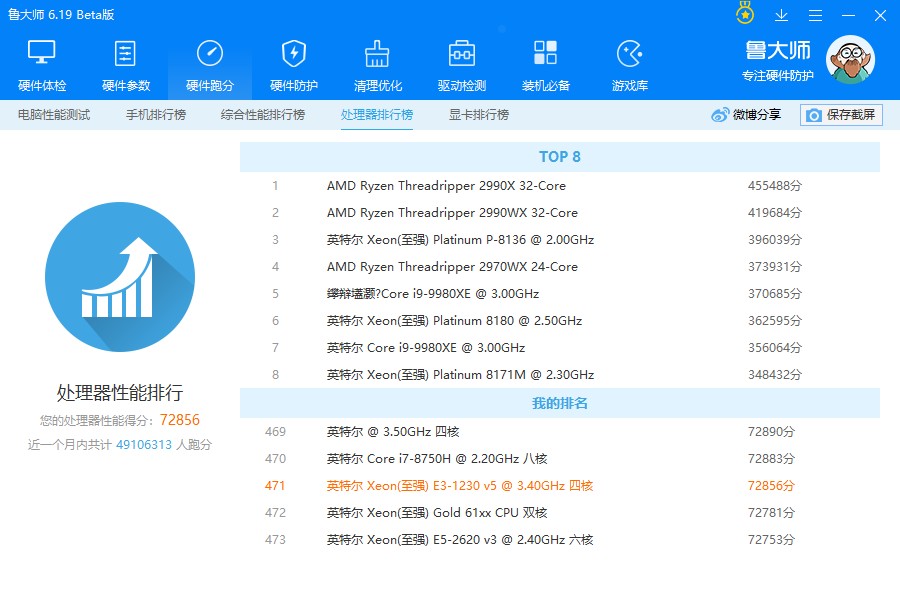Click the 49106313 total benchmark count
Screen dimensions: 900x600
[x=144, y=445]
